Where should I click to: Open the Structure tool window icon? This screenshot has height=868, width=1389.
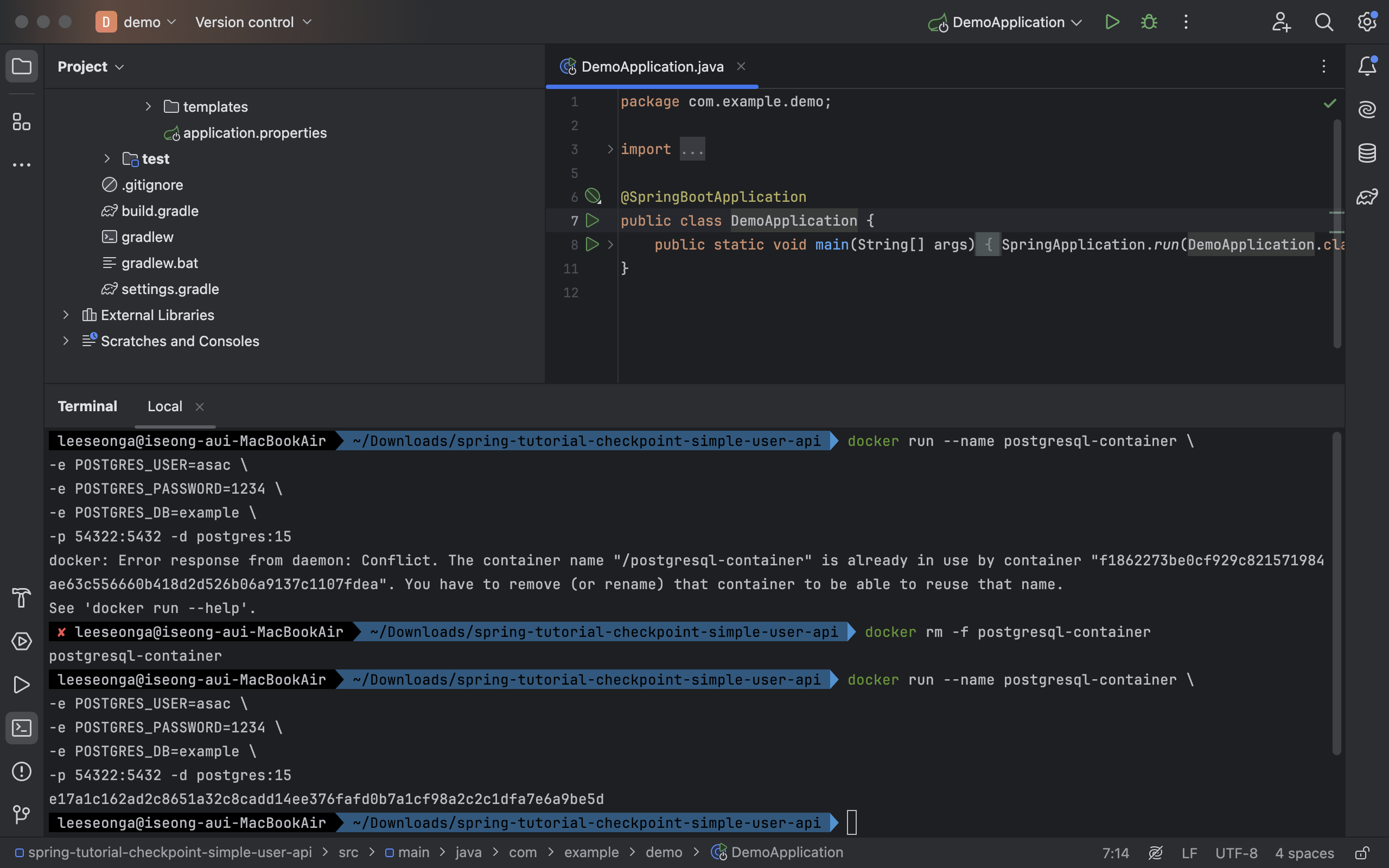(x=21, y=122)
